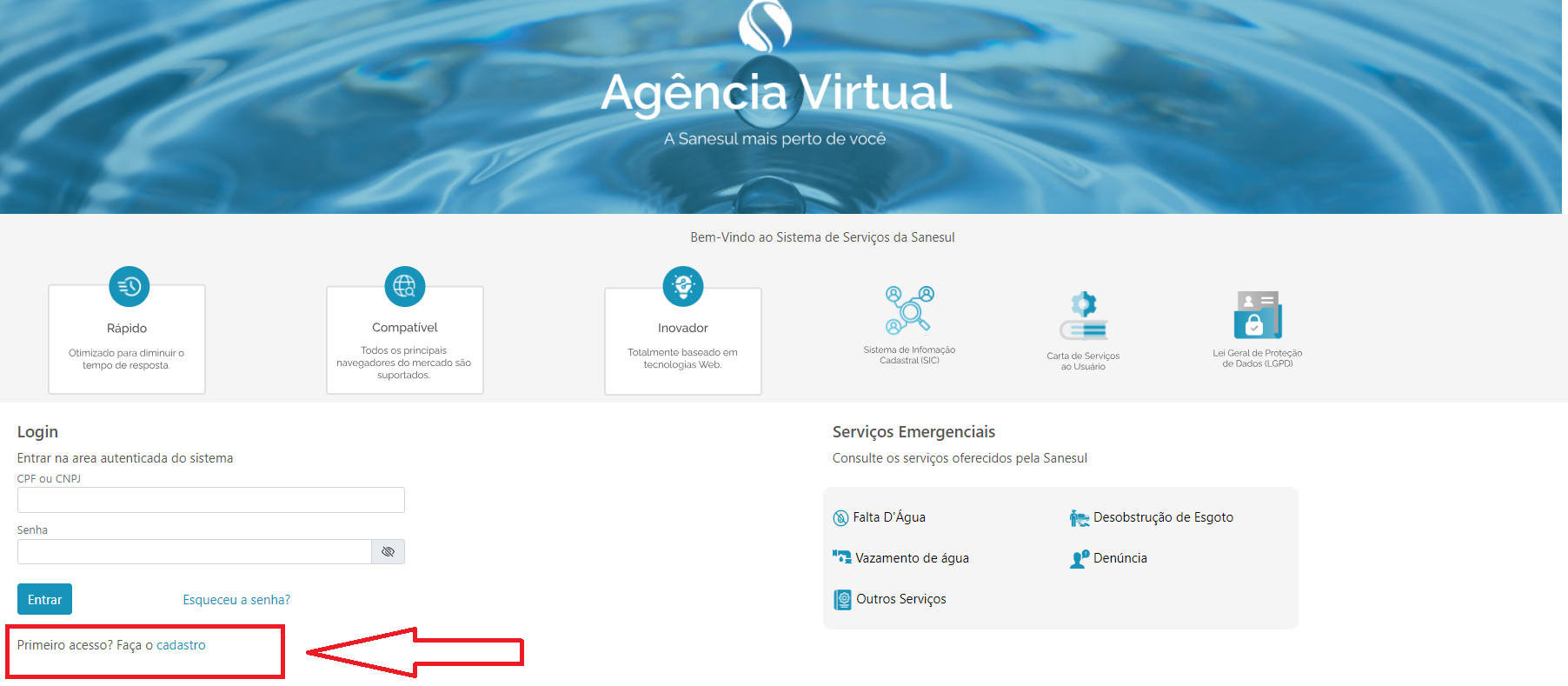Click the Inovador lightbulb icon
This screenshot has width=1568, height=686.
[683, 286]
